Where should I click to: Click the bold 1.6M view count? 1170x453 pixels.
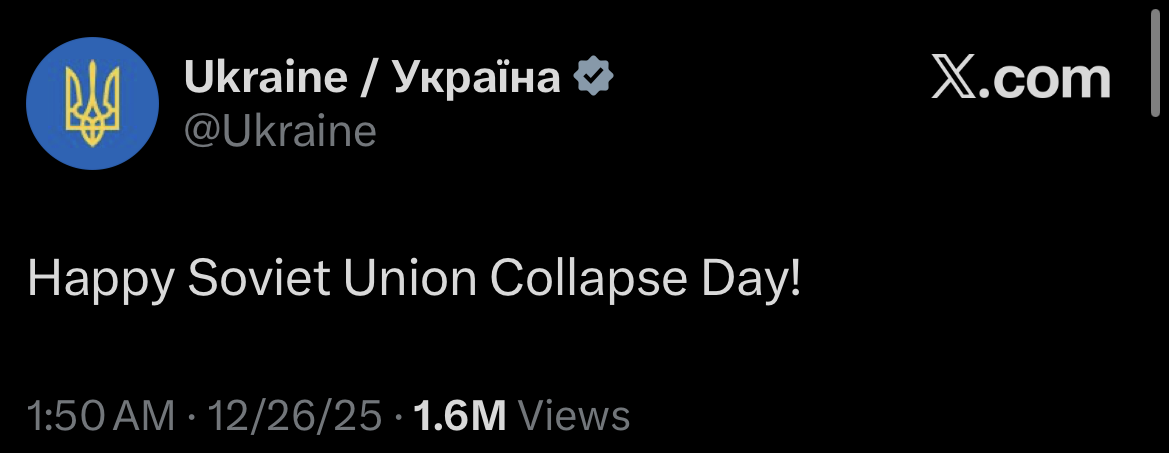point(459,416)
